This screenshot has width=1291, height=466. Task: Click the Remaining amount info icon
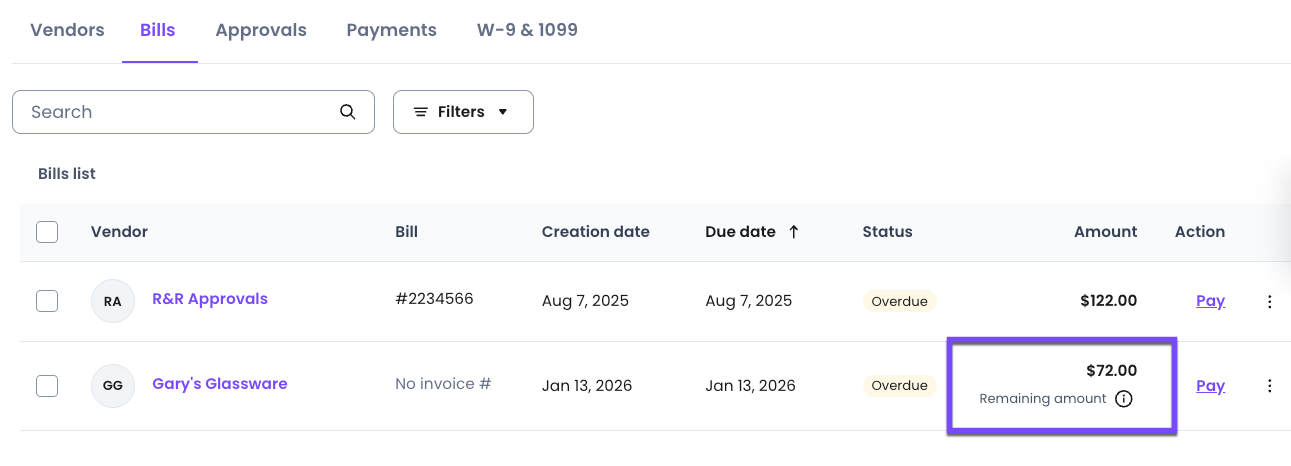pos(1124,399)
